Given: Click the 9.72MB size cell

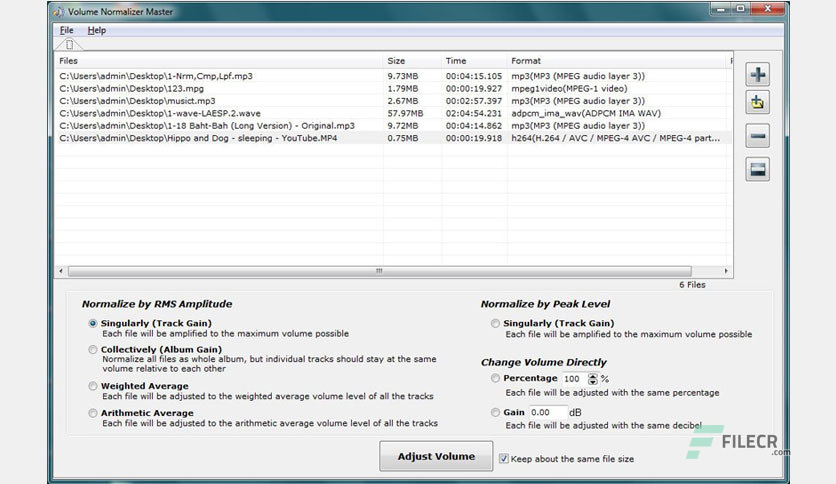Looking at the screenshot, I should [403, 126].
